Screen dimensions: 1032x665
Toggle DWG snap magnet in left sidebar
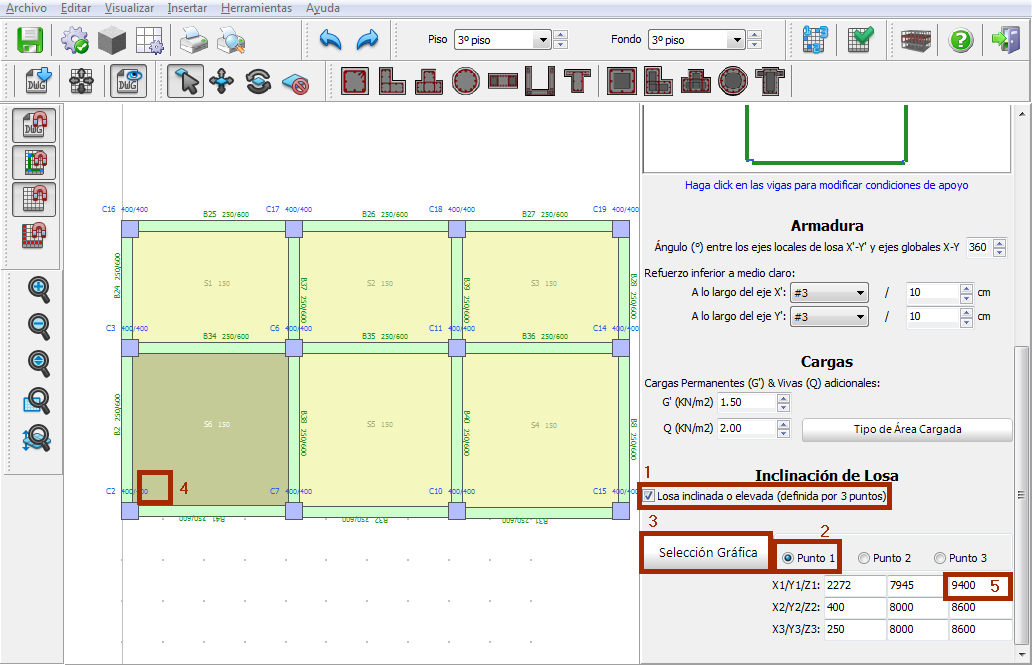click(34, 126)
